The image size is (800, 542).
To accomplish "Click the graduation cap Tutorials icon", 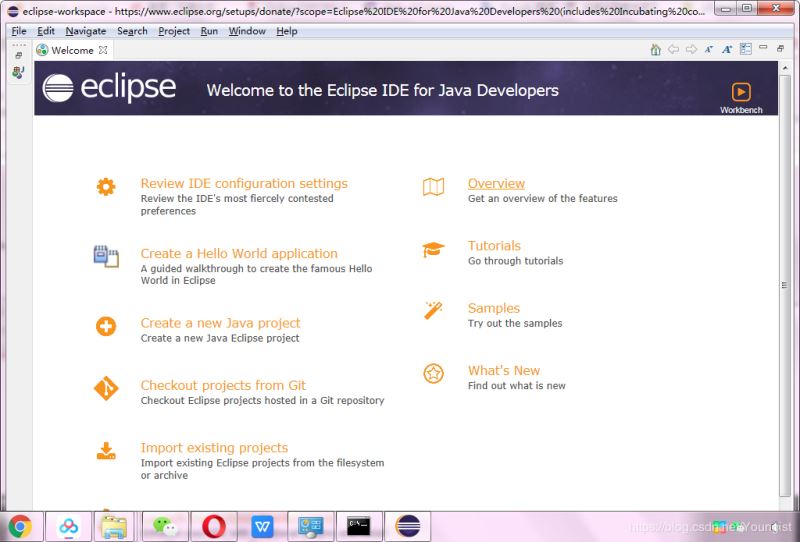I will coord(433,249).
